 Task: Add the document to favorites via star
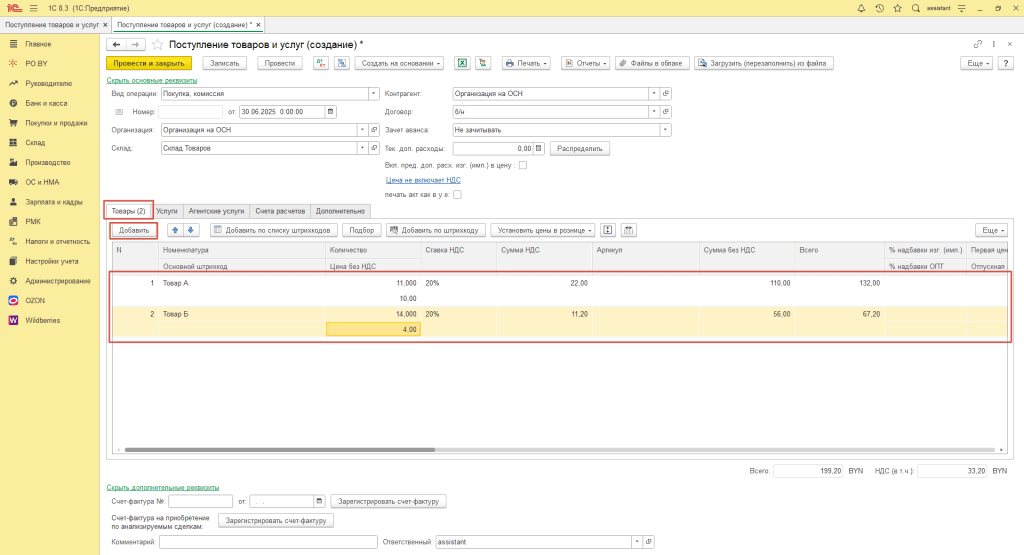pos(157,44)
